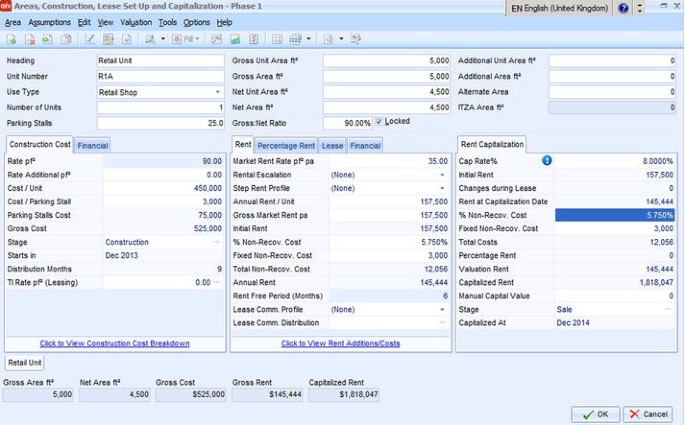Image resolution: width=685 pixels, height=425 pixels.
Task: Click the add new area toolbar icon
Action: (11, 39)
